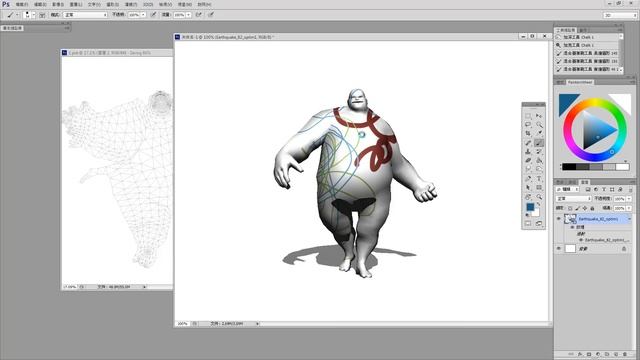Image resolution: width=640 pixels, height=360 pixels.
Task: Select the Lasso tool
Action: coord(528,124)
